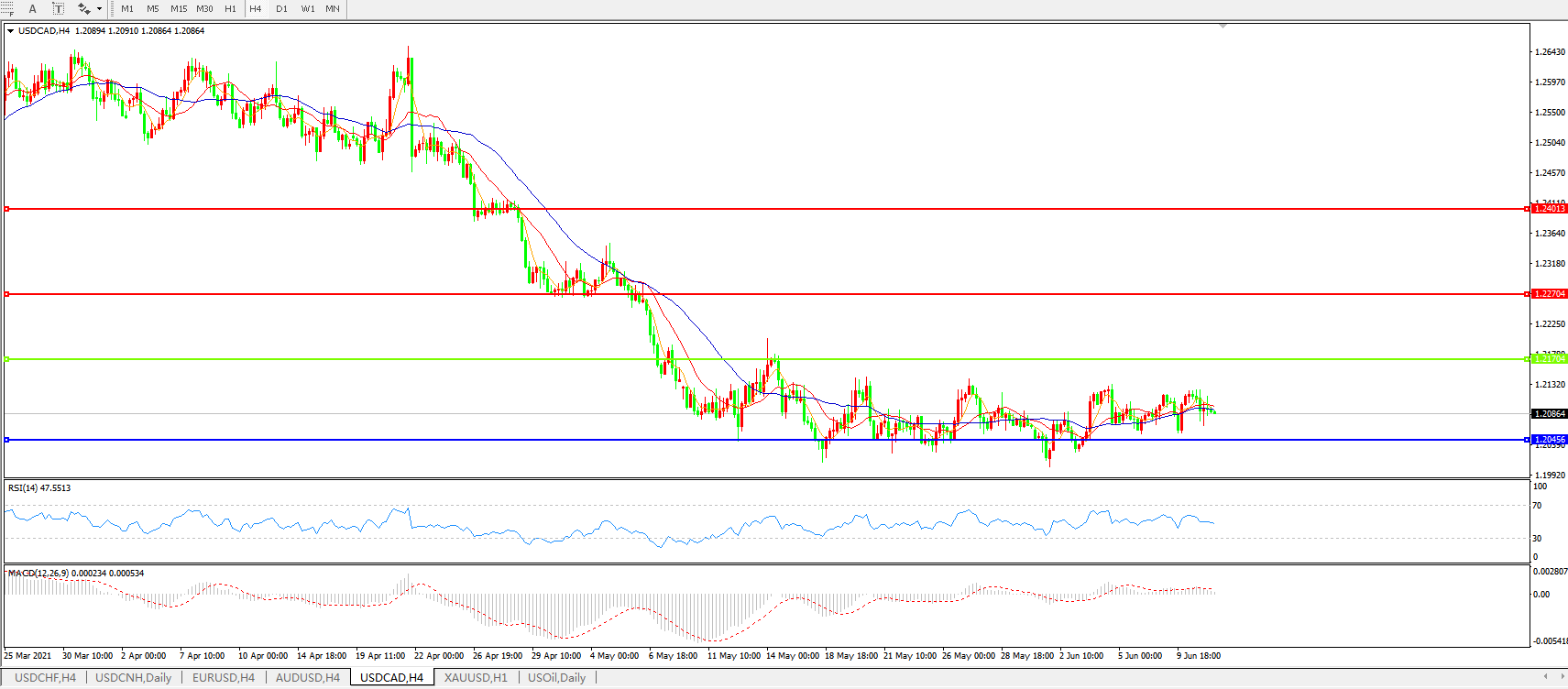The image size is (1568, 689).
Task: Select the Text tool (A icon)
Action: (x=33, y=8)
